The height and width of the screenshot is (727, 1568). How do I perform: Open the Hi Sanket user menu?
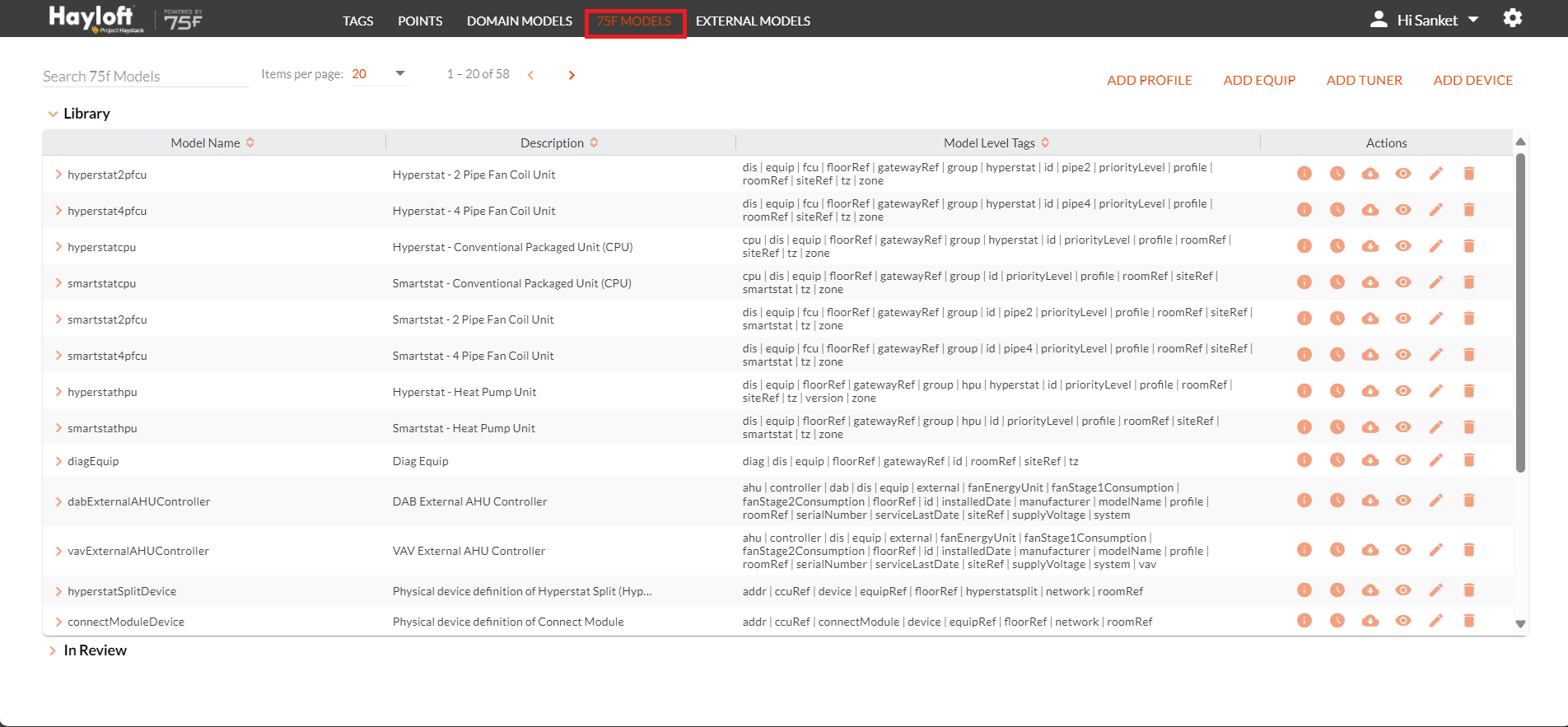tap(1424, 20)
